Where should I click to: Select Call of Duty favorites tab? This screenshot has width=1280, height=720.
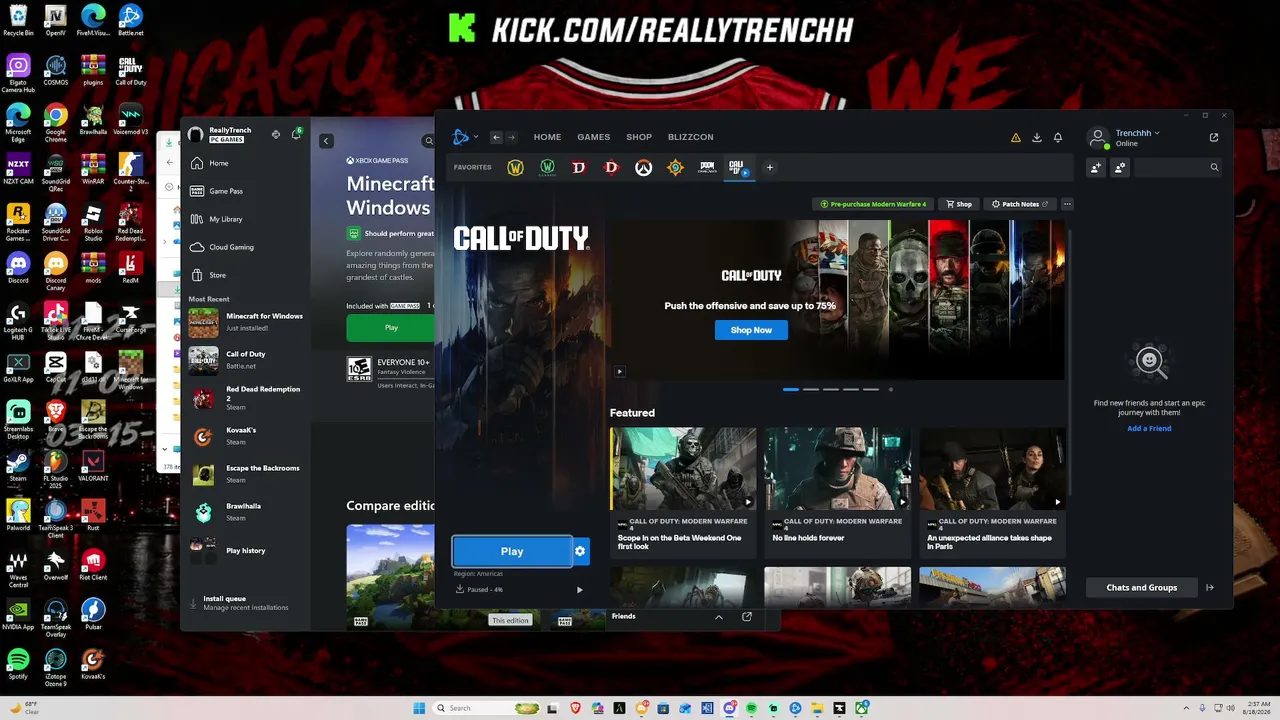tap(738, 168)
